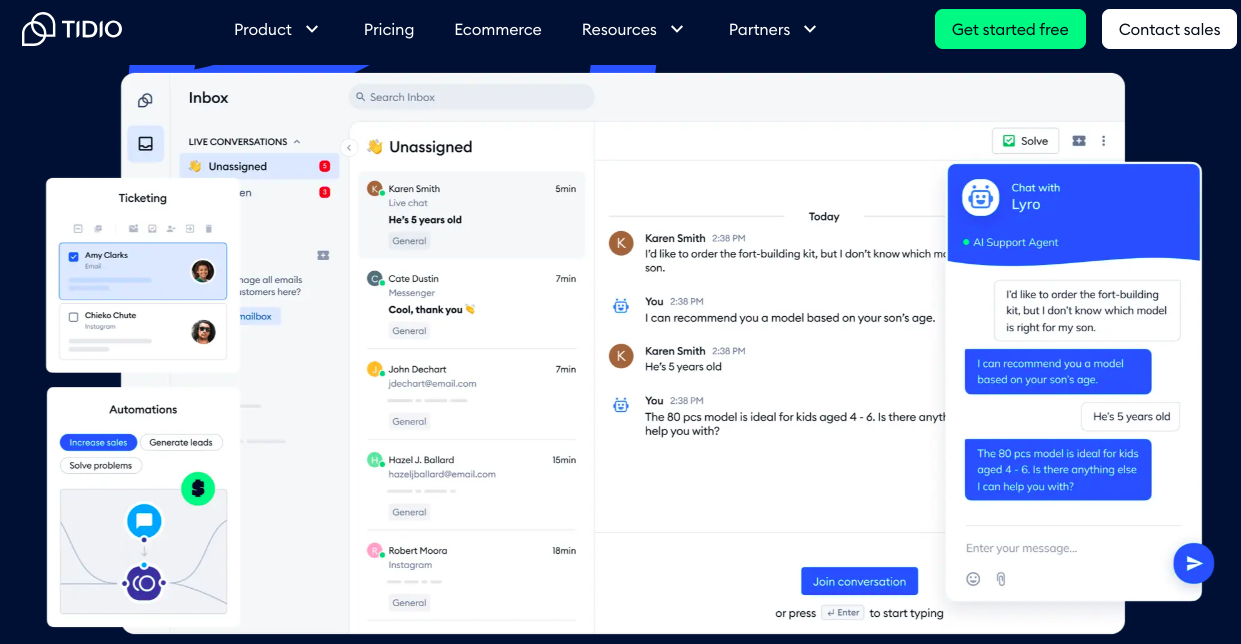
Task: Click the green dollar icon in the Automations flow
Action: pyautogui.click(x=198, y=489)
